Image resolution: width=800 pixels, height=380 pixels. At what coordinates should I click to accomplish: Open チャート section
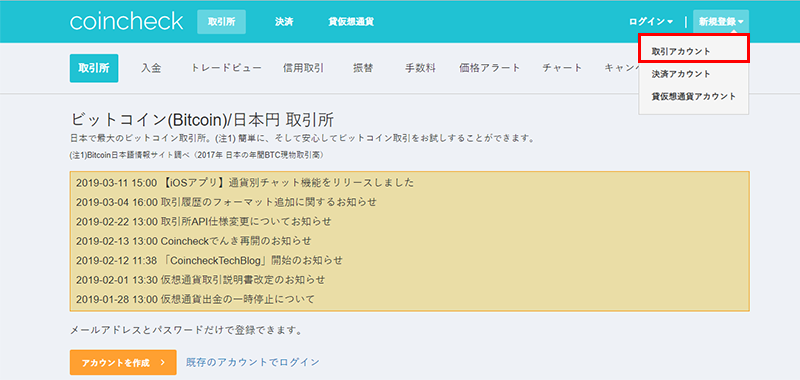(562, 68)
